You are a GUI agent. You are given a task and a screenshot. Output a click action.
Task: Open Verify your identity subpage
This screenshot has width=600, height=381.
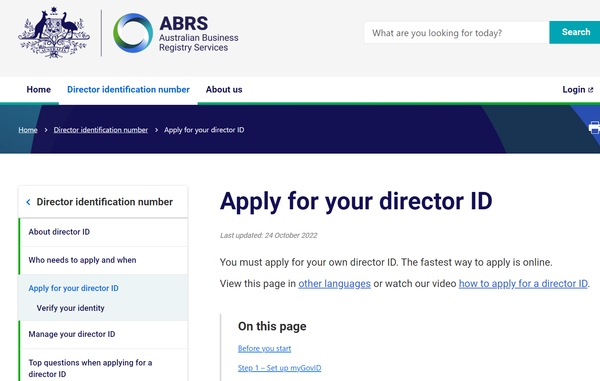(70, 308)
